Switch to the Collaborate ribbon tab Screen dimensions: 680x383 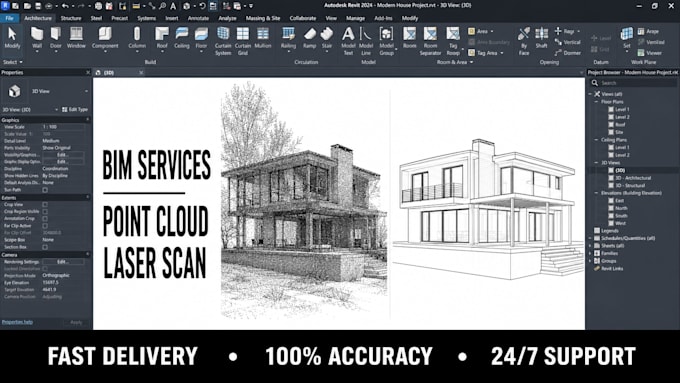click(303, 18)
